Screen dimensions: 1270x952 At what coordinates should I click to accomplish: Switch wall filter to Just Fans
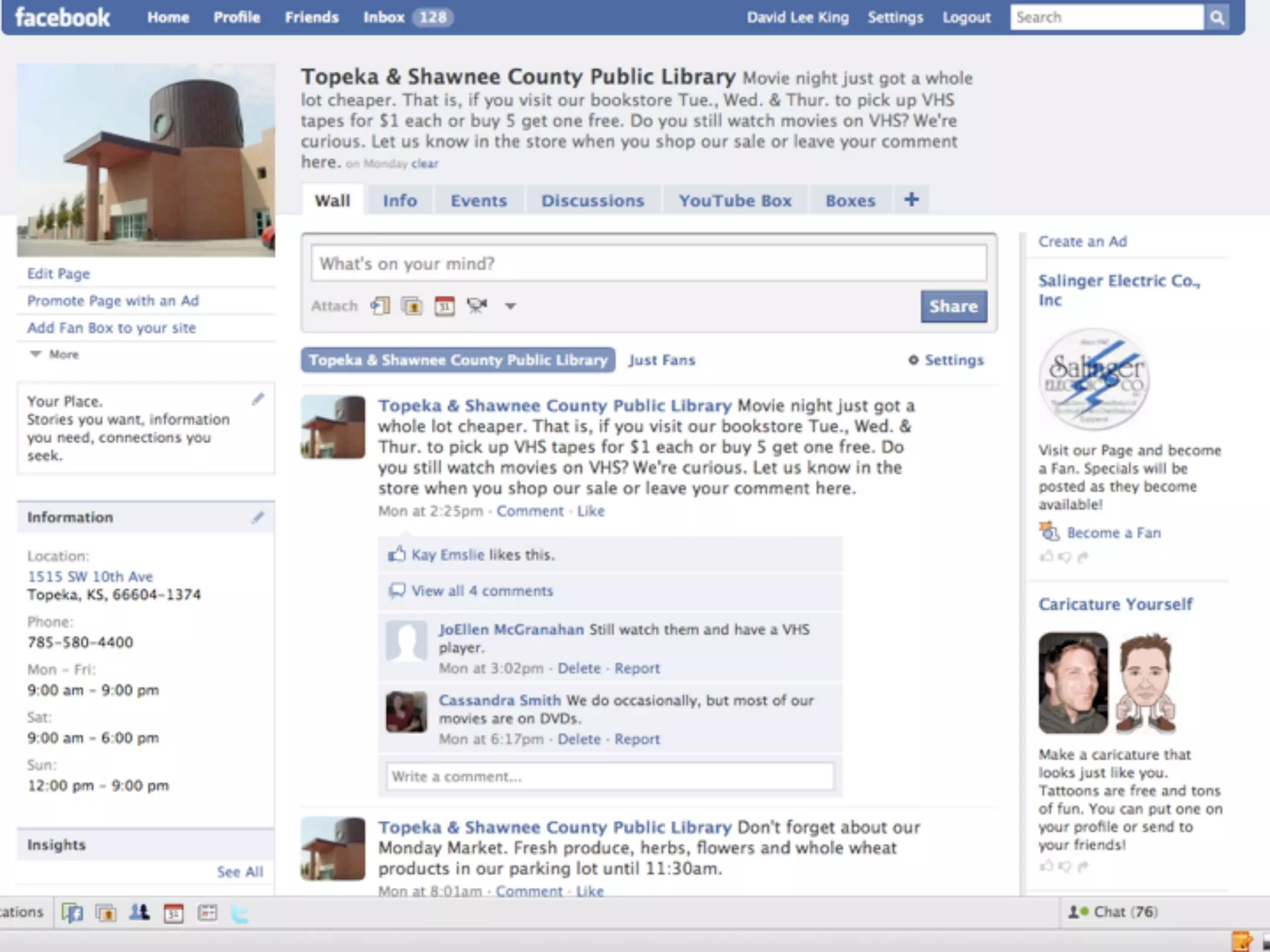662,360
